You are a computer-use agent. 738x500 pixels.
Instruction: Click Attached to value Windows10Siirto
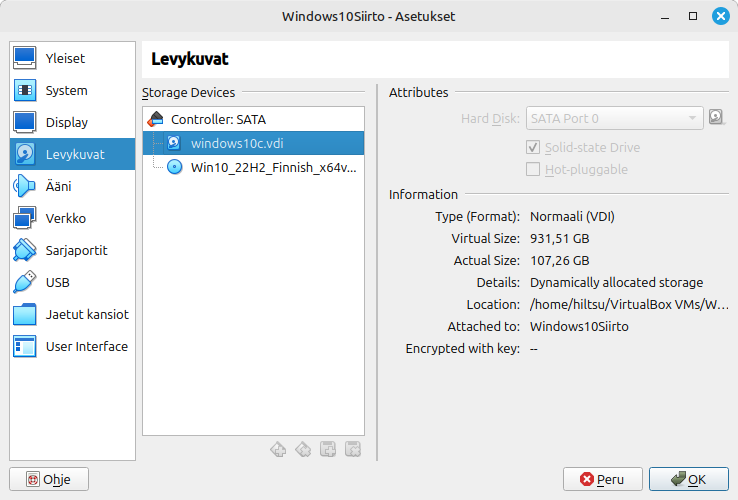pos(579,327)
